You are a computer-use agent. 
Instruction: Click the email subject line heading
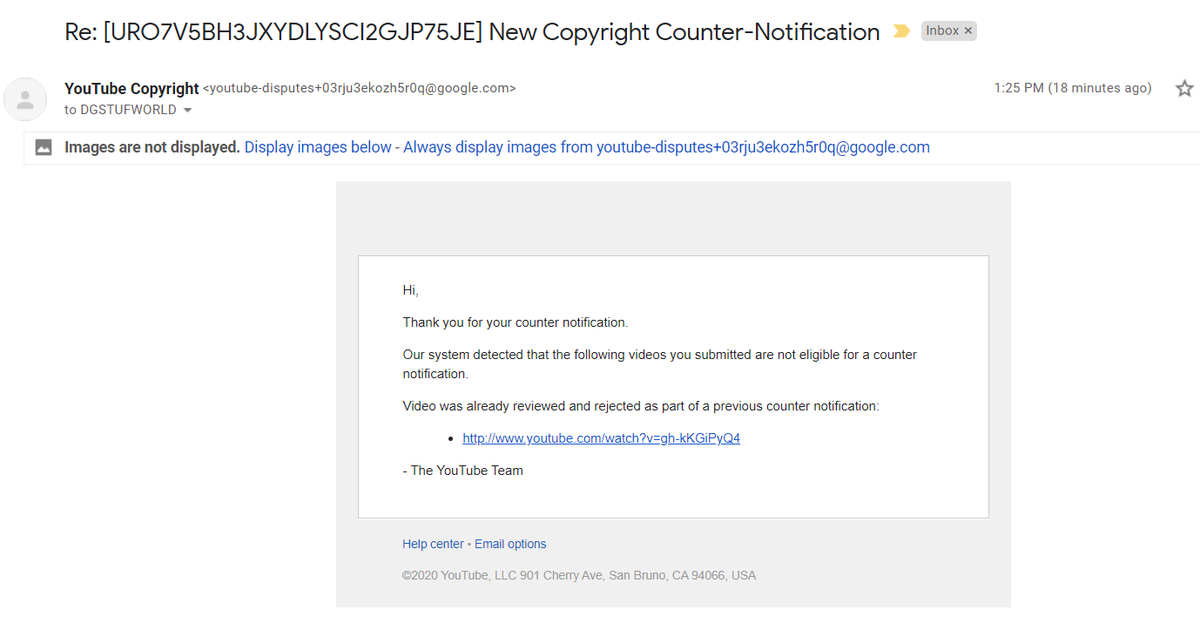tap(472, 32)
